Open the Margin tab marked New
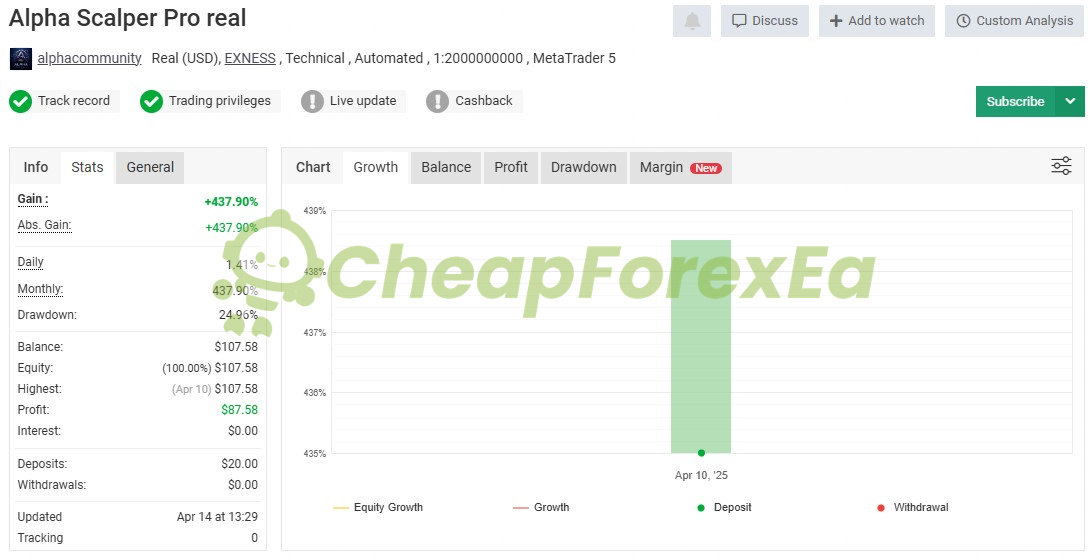 (681, 167)
